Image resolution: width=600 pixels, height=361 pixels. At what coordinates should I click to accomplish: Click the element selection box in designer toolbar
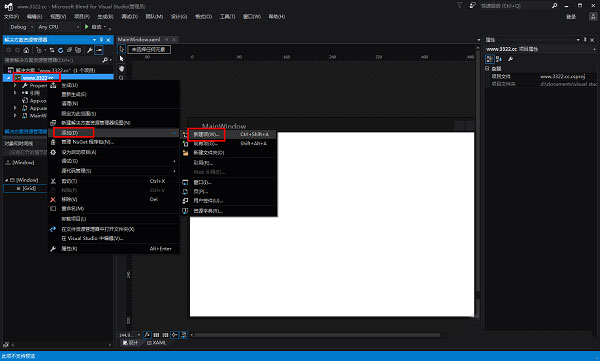pos(149,49)
